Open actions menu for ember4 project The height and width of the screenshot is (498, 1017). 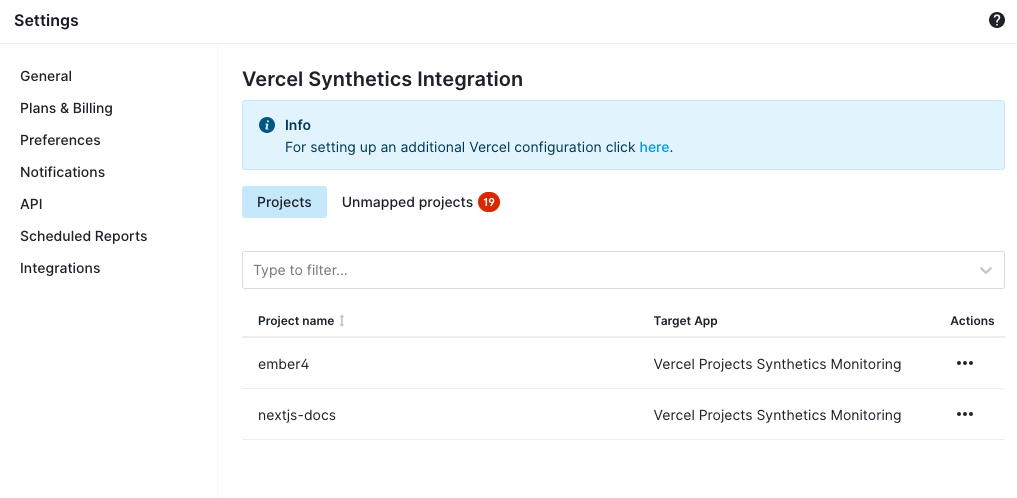[x=964, y=363]
